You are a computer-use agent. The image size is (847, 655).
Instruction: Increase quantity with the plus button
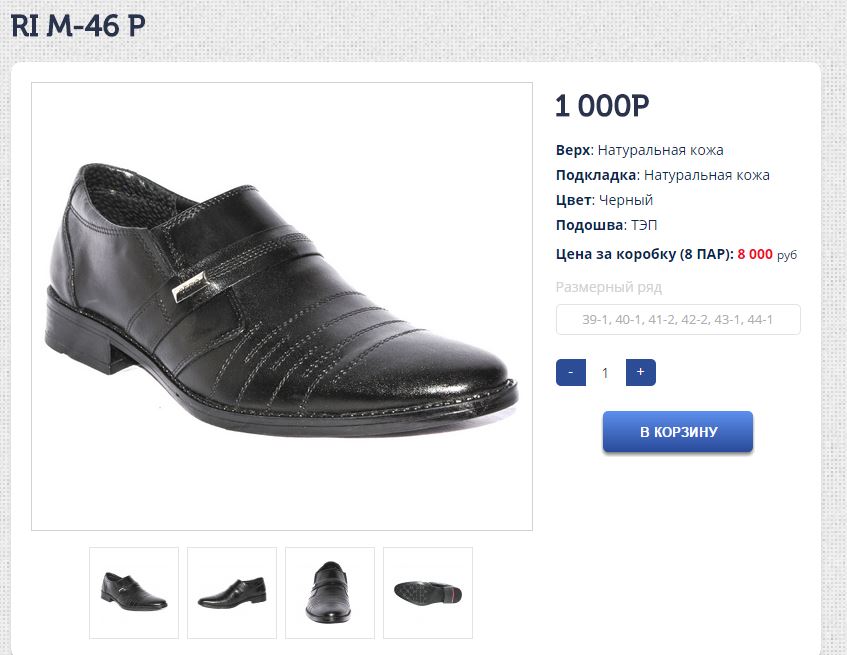coord(640,373)
